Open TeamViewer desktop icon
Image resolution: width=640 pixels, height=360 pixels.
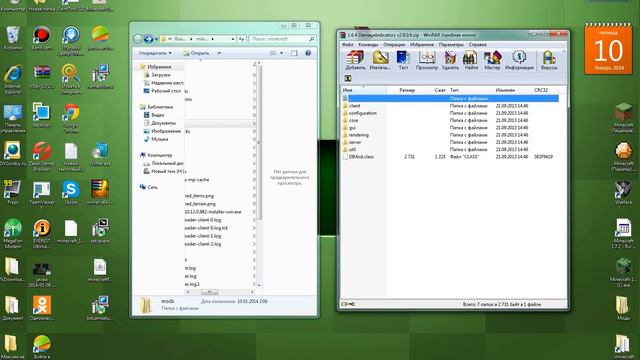click(42, 196)
